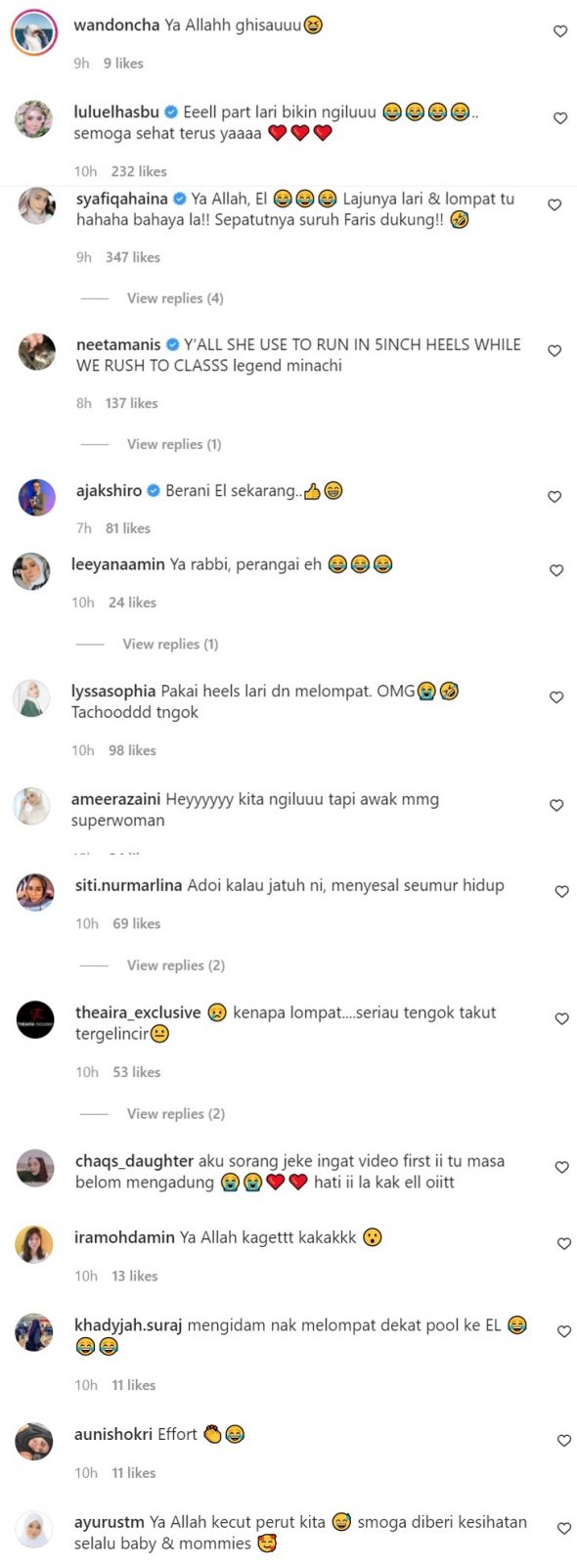Heart ameerazaini's superwoman comment
577x1568 pixels.
[556, 805]
